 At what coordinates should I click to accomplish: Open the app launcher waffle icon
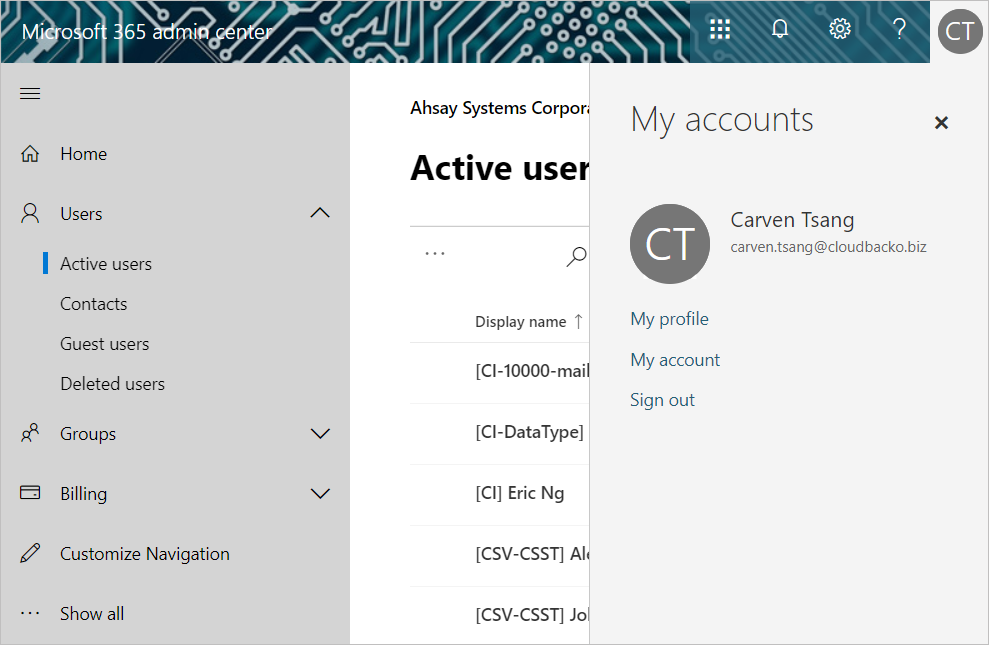(x=720, y=30)
